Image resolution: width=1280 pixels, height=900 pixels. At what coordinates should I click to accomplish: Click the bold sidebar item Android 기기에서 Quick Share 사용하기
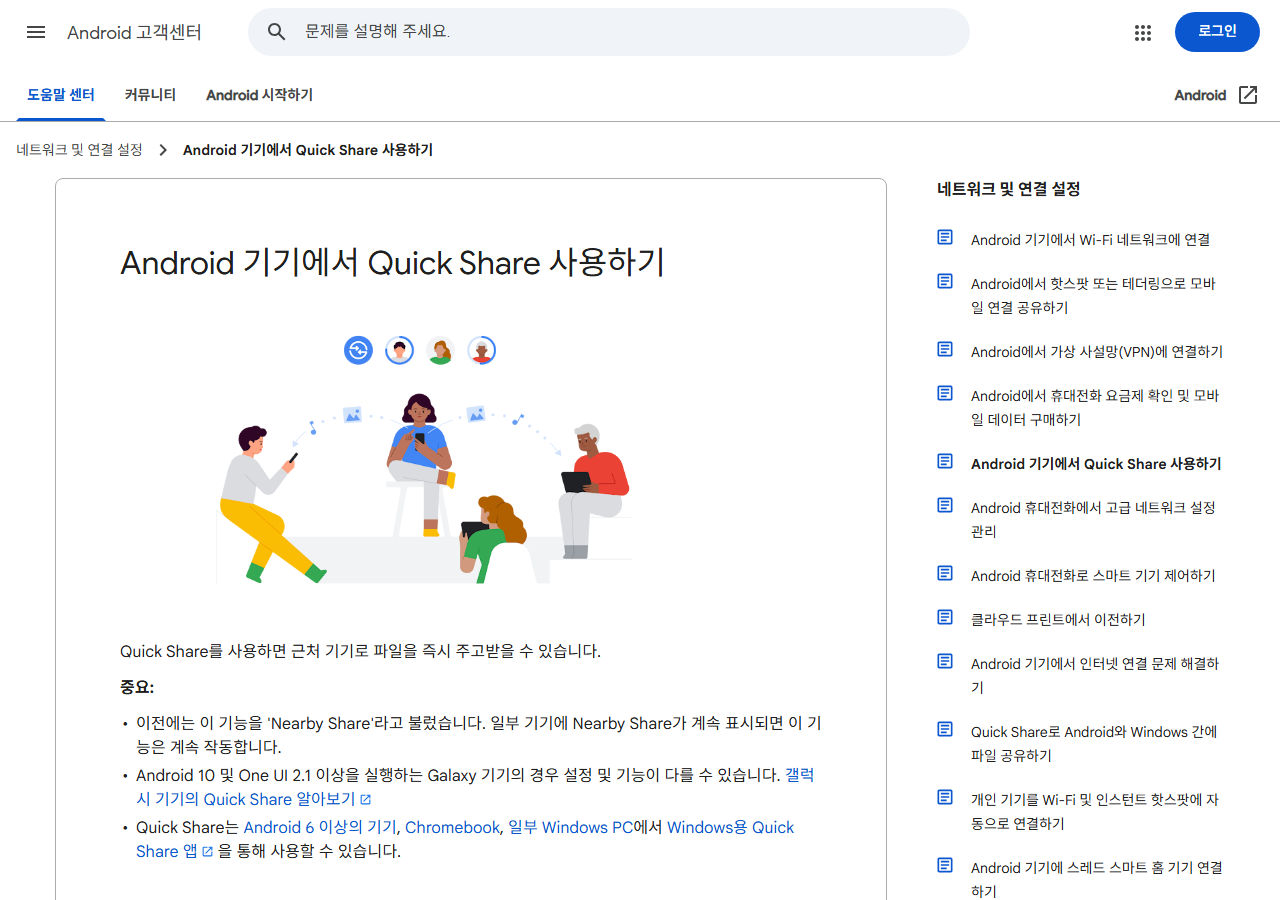click(1096, 463)
